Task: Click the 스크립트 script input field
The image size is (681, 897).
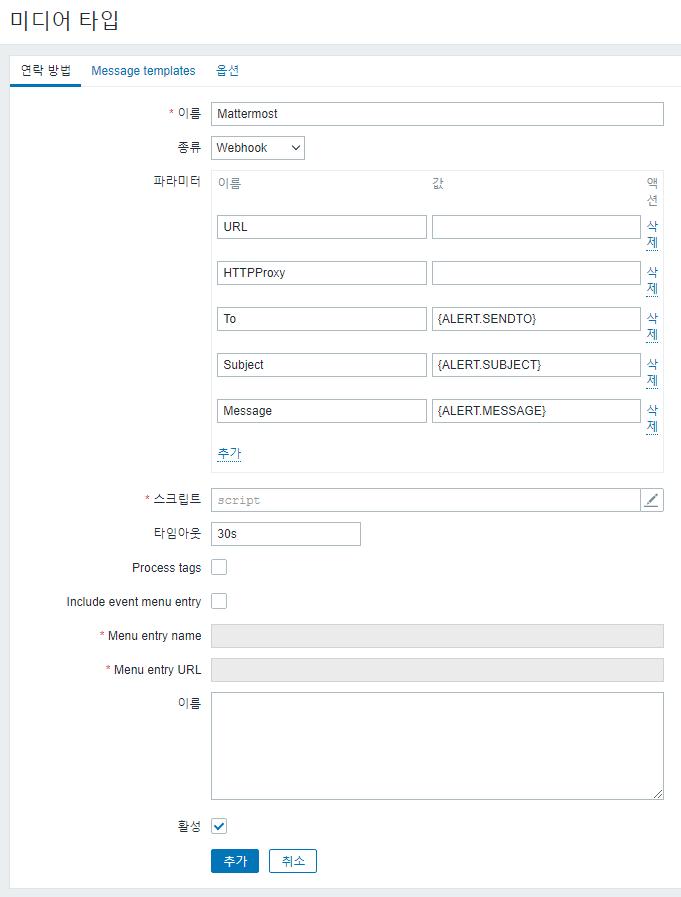Action: click(426, 500)
